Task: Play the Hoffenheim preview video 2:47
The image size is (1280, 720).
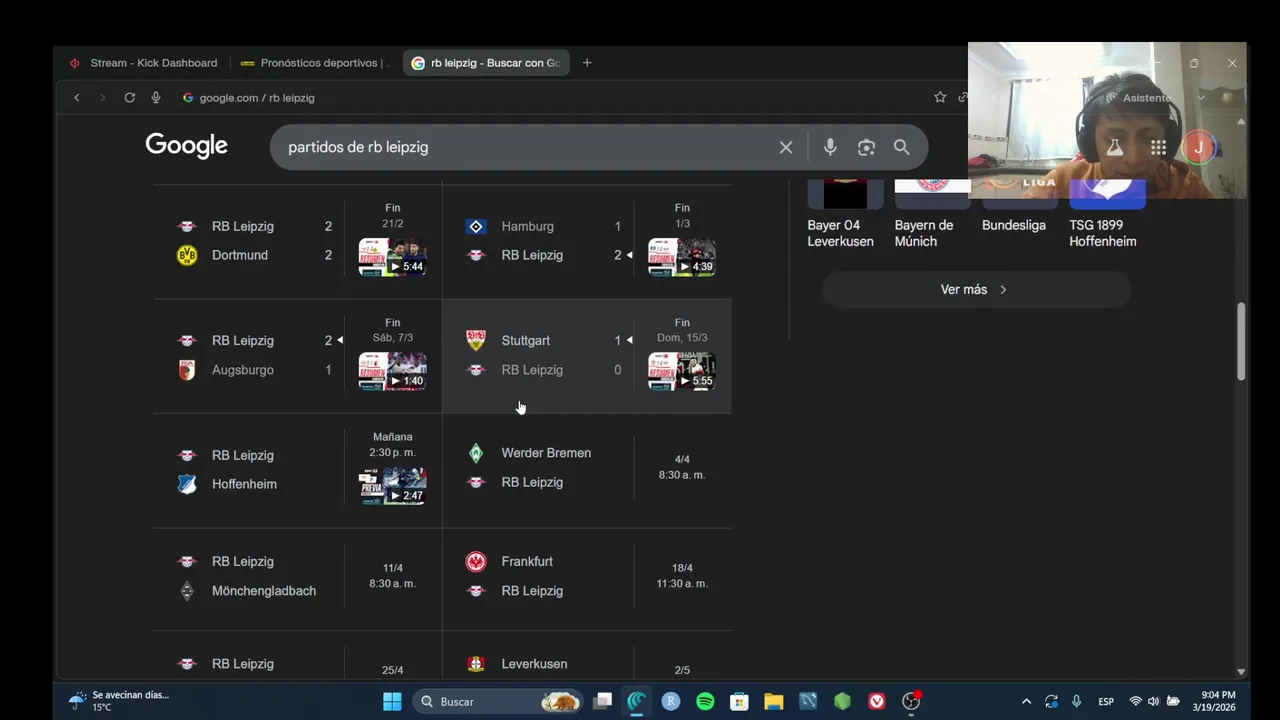Action: coord(393,486)
